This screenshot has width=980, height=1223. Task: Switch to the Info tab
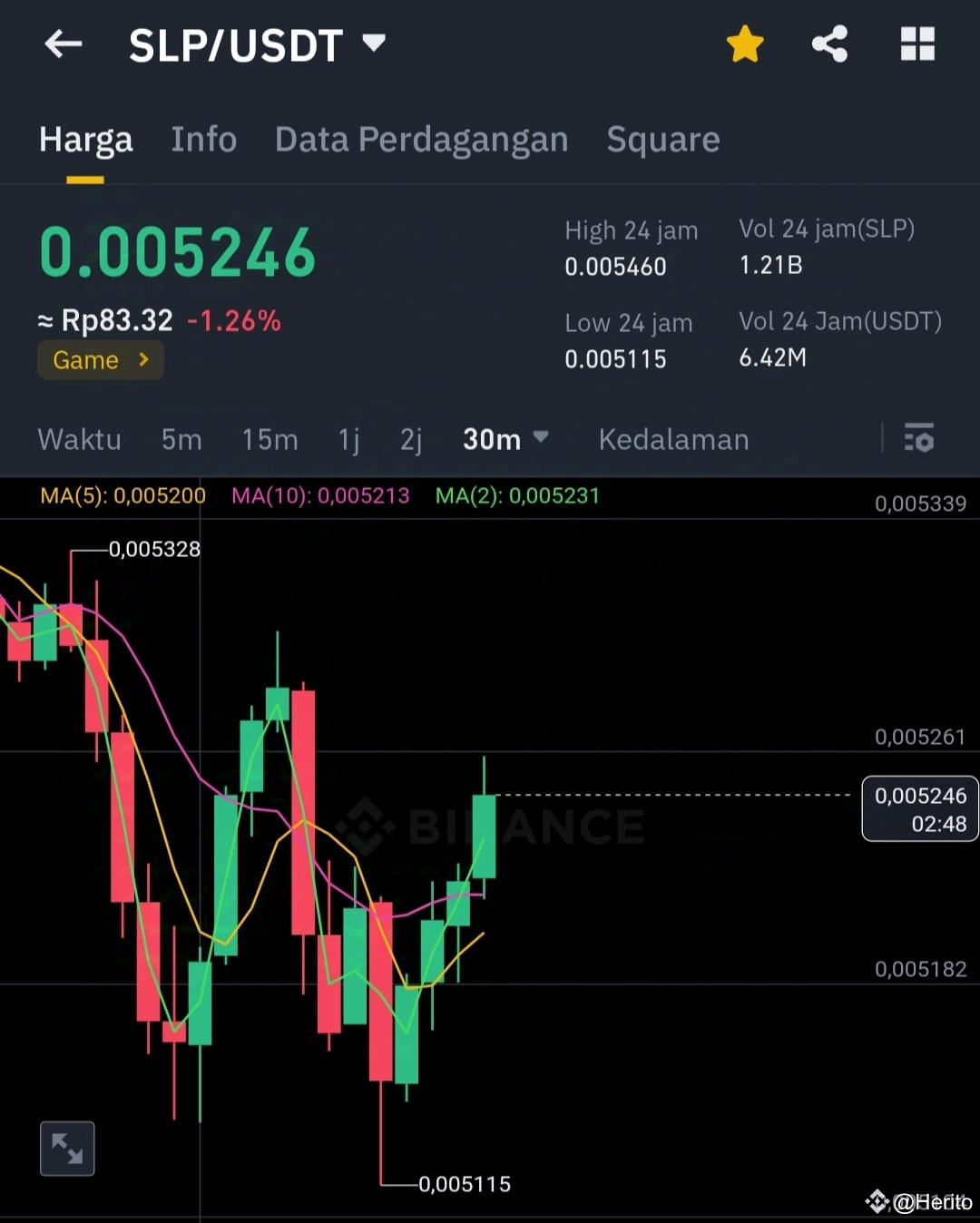pyautogui.click(x=203, y=139)
